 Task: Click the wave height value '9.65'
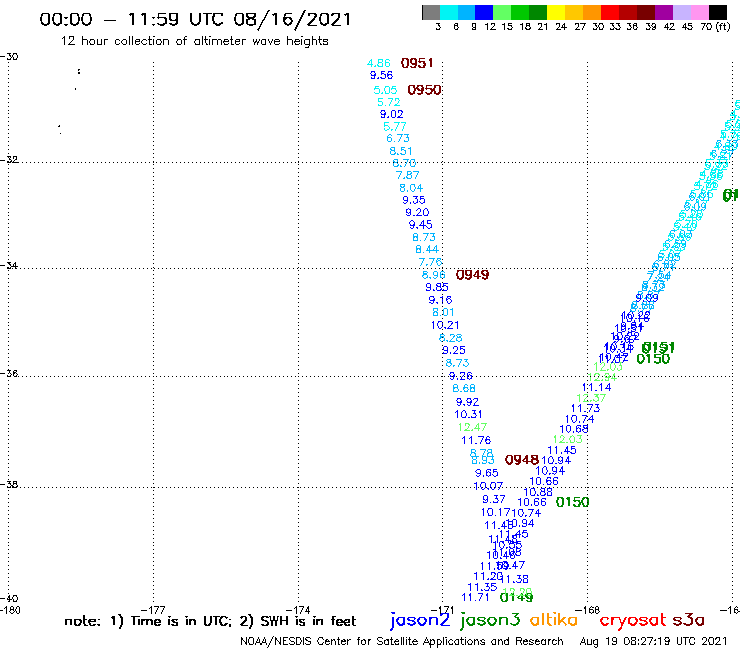[487, 473]
